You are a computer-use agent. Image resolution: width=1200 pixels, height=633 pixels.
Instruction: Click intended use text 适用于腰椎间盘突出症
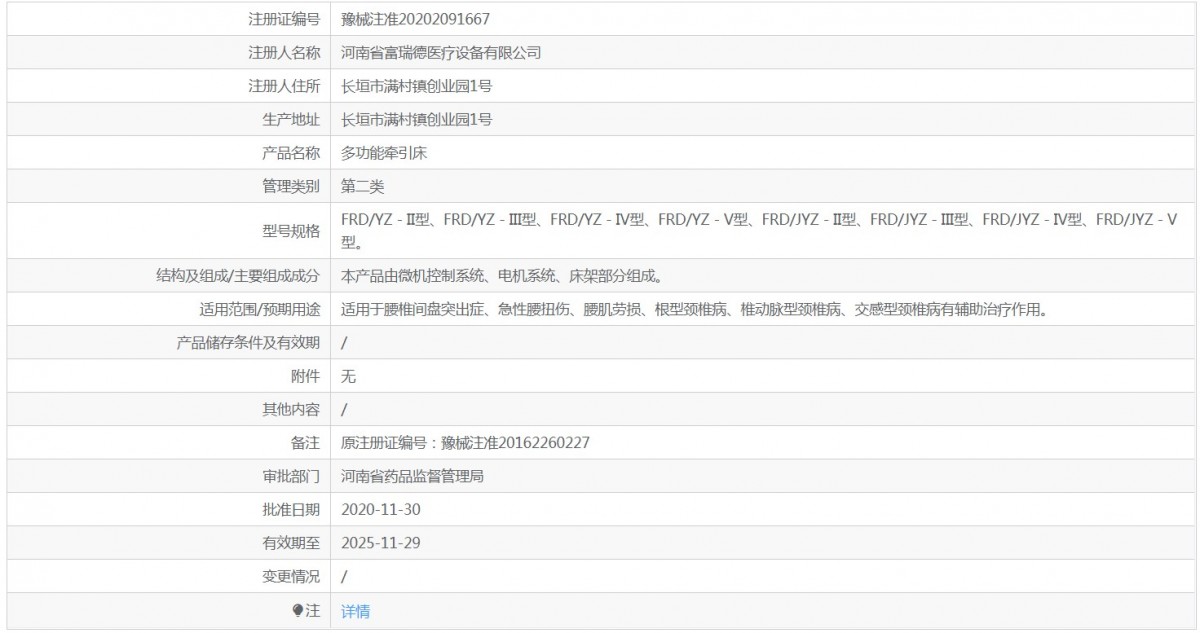pyautogui.click(x=694, y=309)
